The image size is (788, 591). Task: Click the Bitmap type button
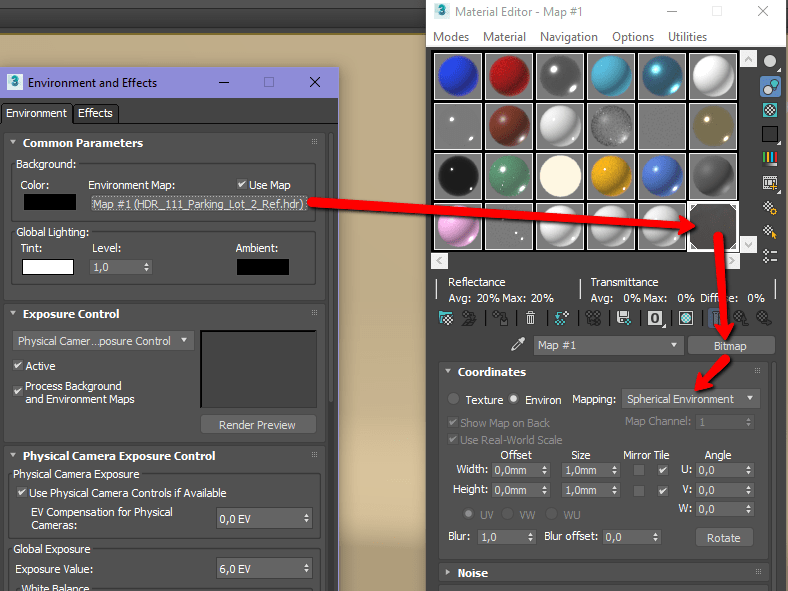pyautogui.click(x=731, y=345)
